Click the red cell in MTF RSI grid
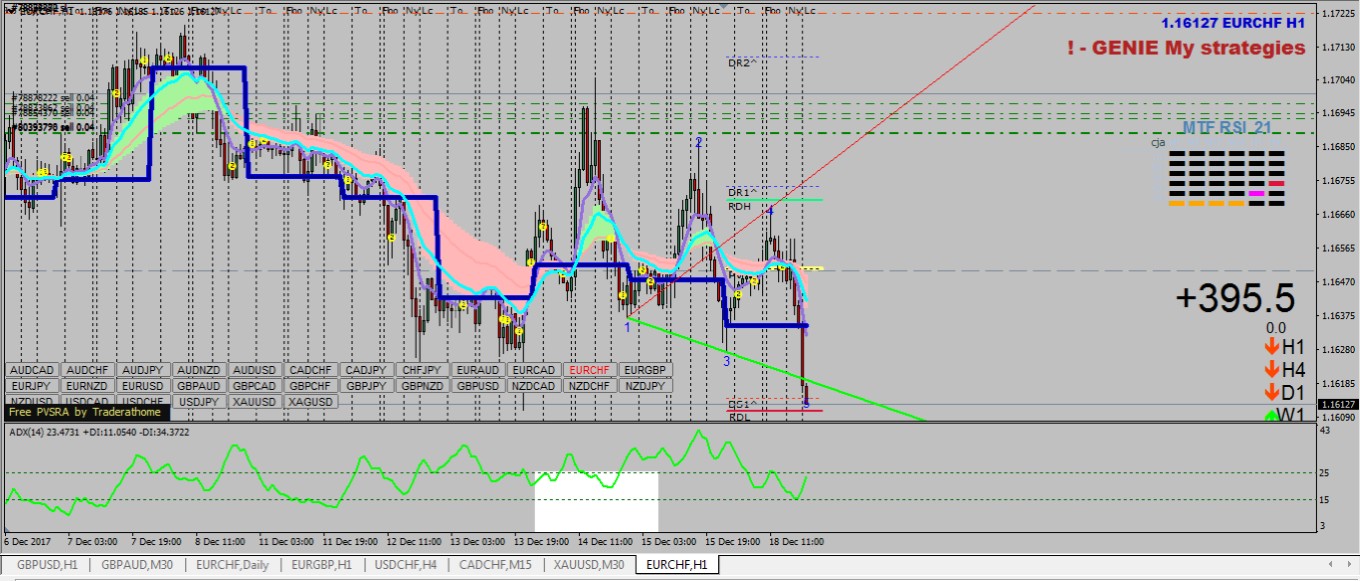The width and height of the screenshot is (1360, 581). (x=1277, y=183)
